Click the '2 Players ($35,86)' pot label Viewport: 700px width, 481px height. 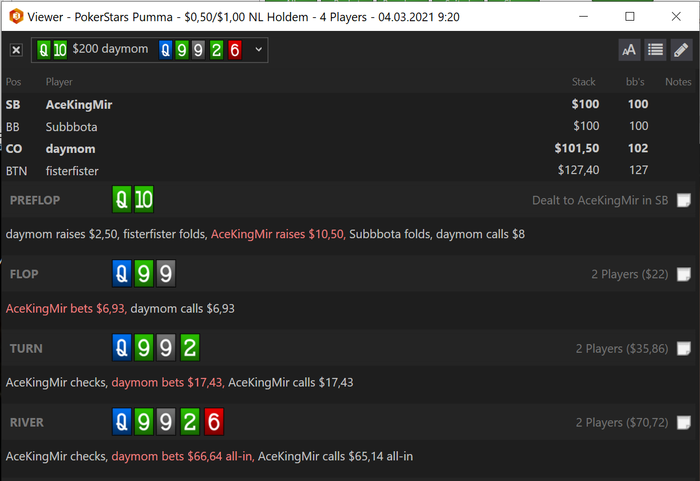click(622, 348)
